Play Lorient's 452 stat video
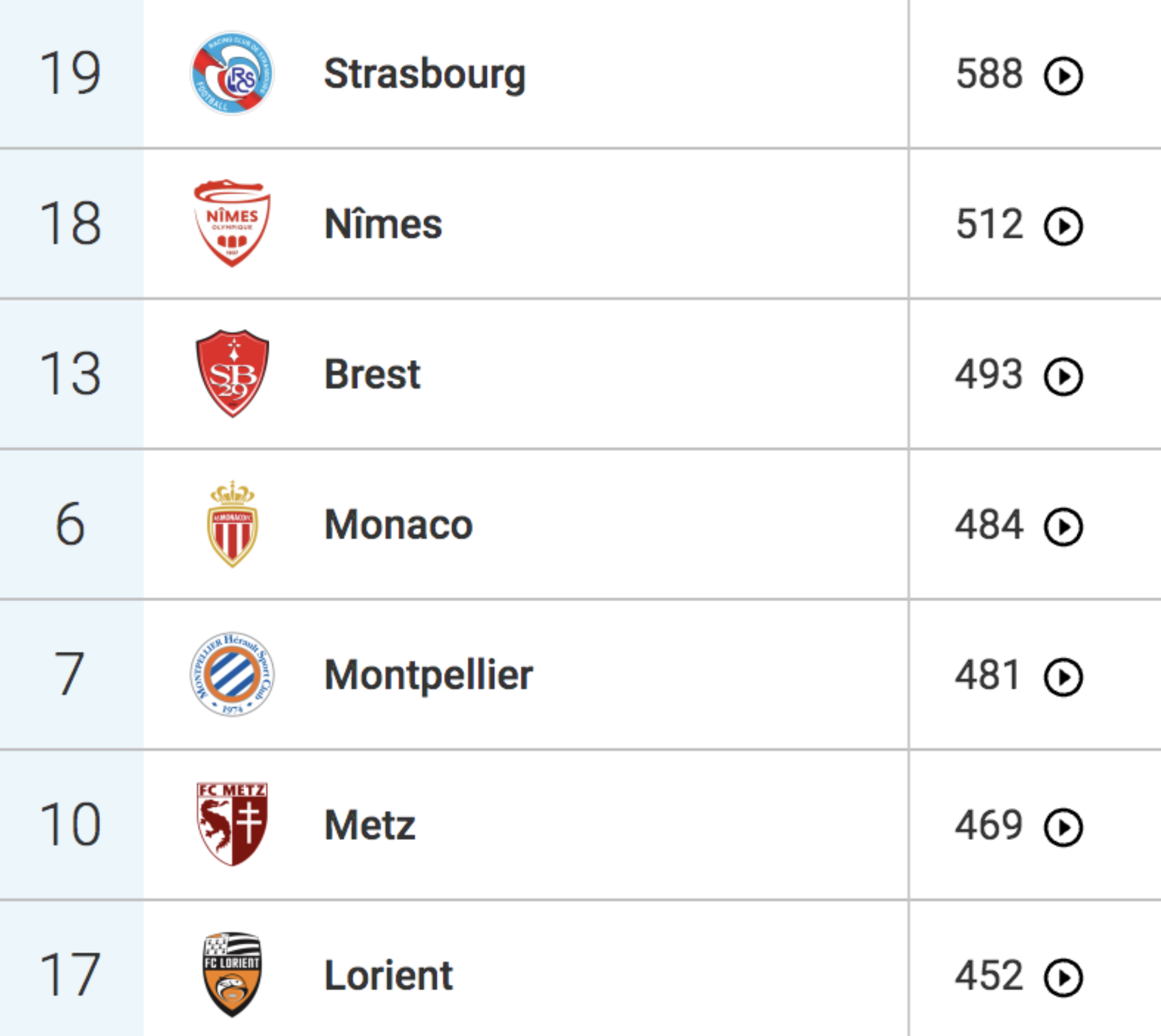This screenshot has width=1161, height=1036. coord(1063,977)
